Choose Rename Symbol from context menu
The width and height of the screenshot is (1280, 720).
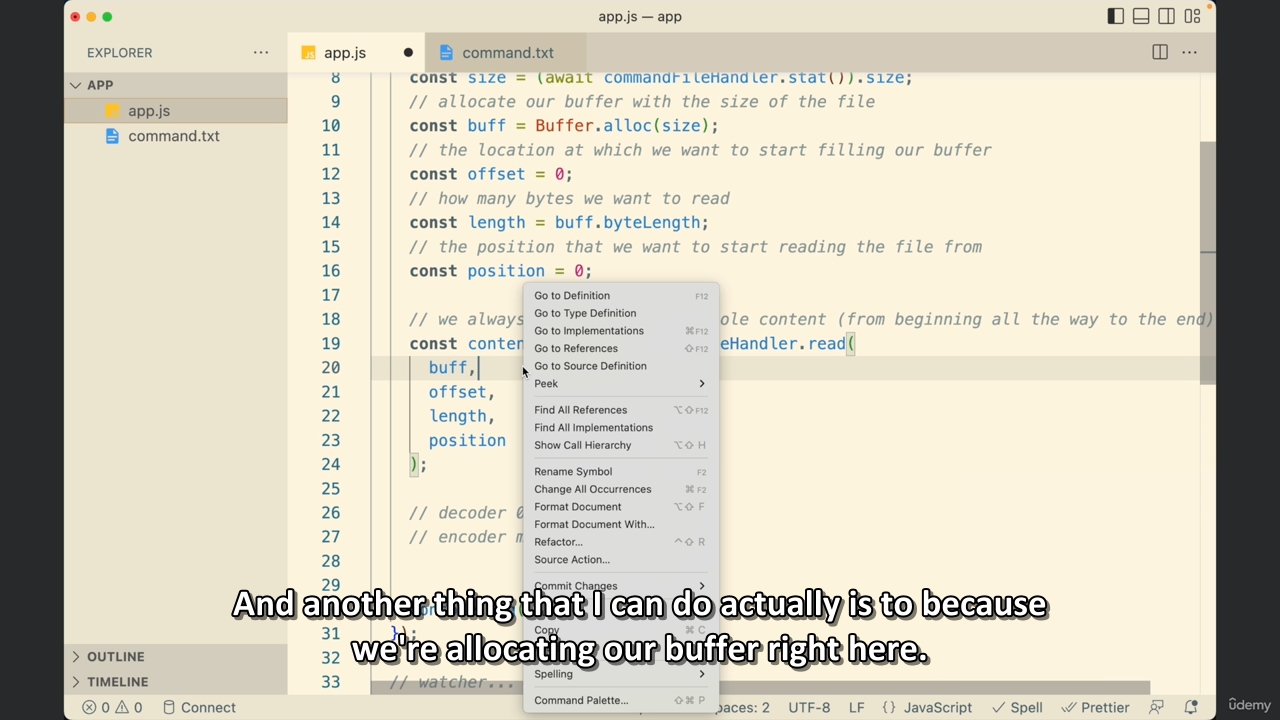tap(620, 472)
